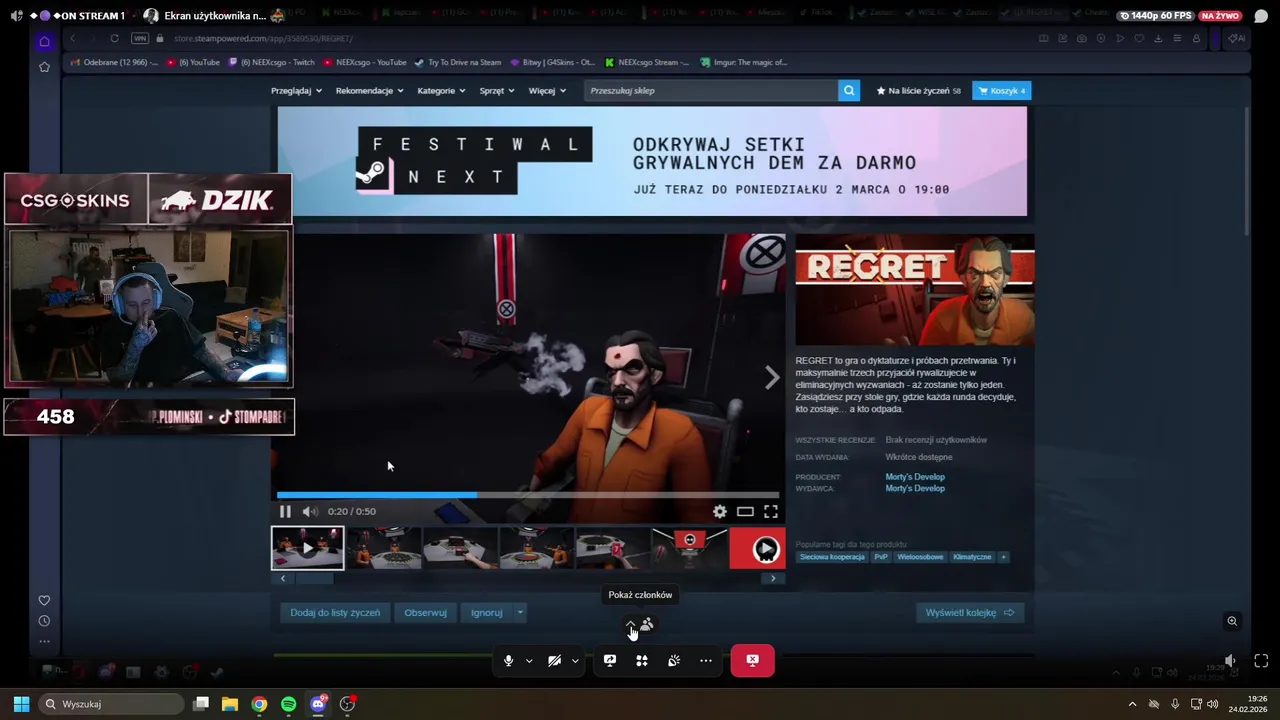The height and width of the screenshot is (720, 1280).
Task: Pause the Steam trailer video
Action: [x=285, y=511]
